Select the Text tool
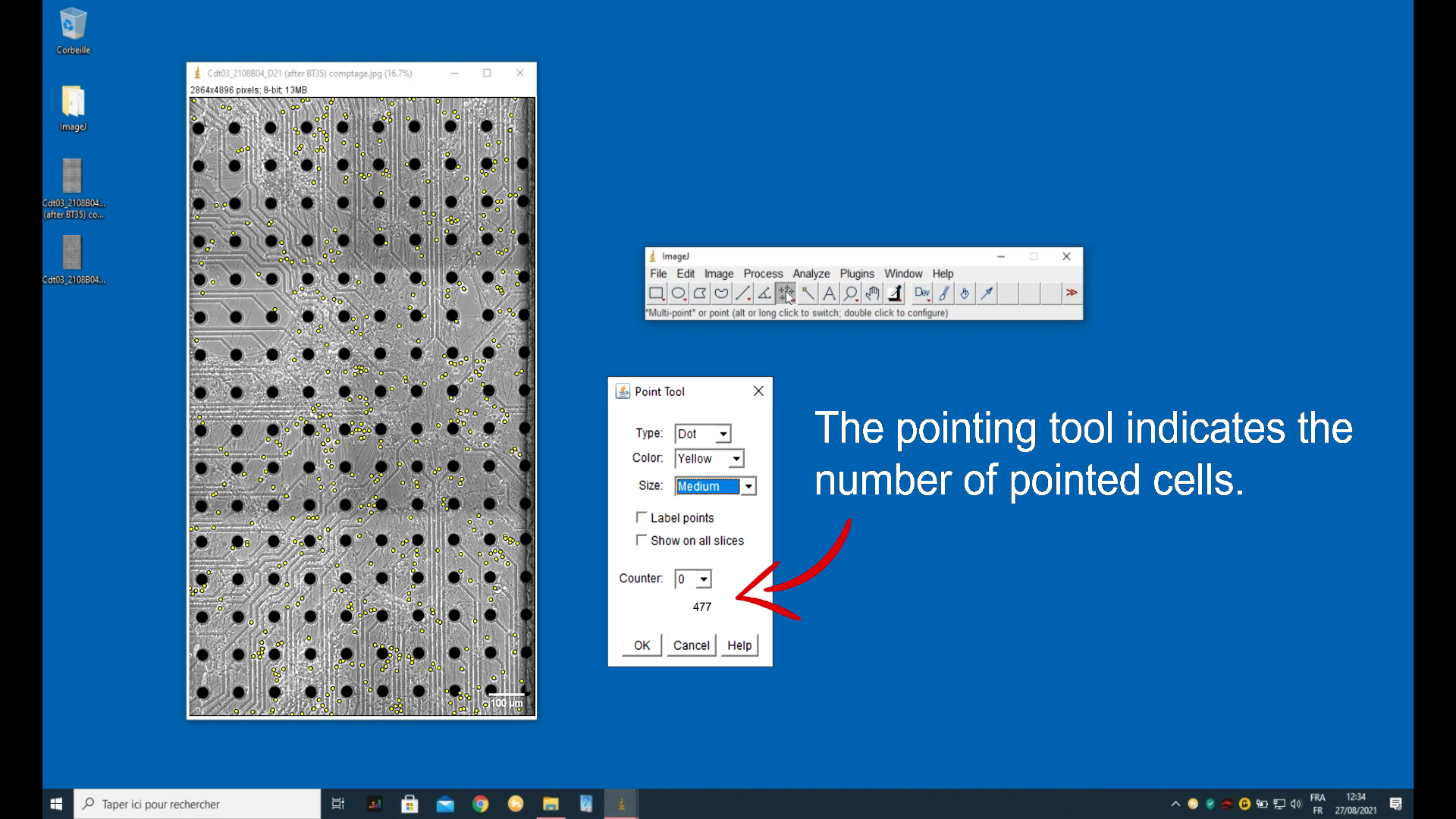The height and width of the screenshot is (819, 1456). 829,293
